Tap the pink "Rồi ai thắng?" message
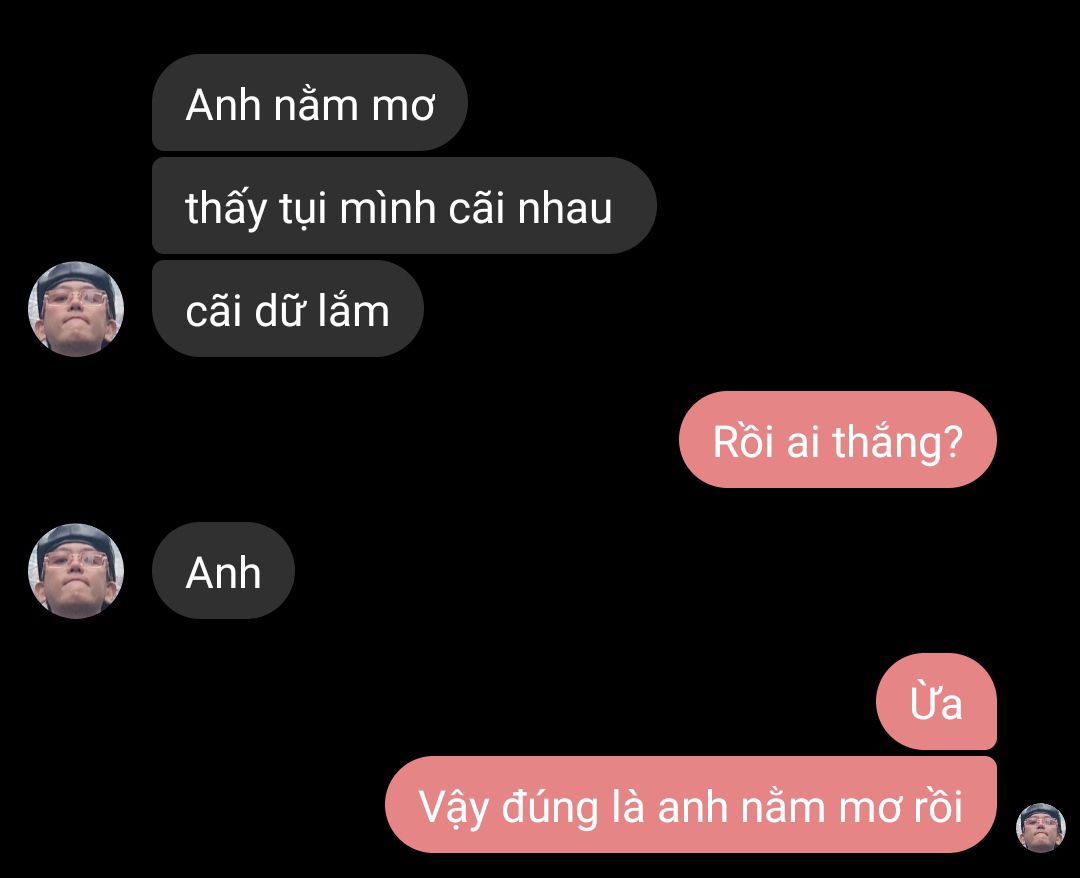This screenshot has height=878, width=1080. pyautogui.click(x=838, y=439)
